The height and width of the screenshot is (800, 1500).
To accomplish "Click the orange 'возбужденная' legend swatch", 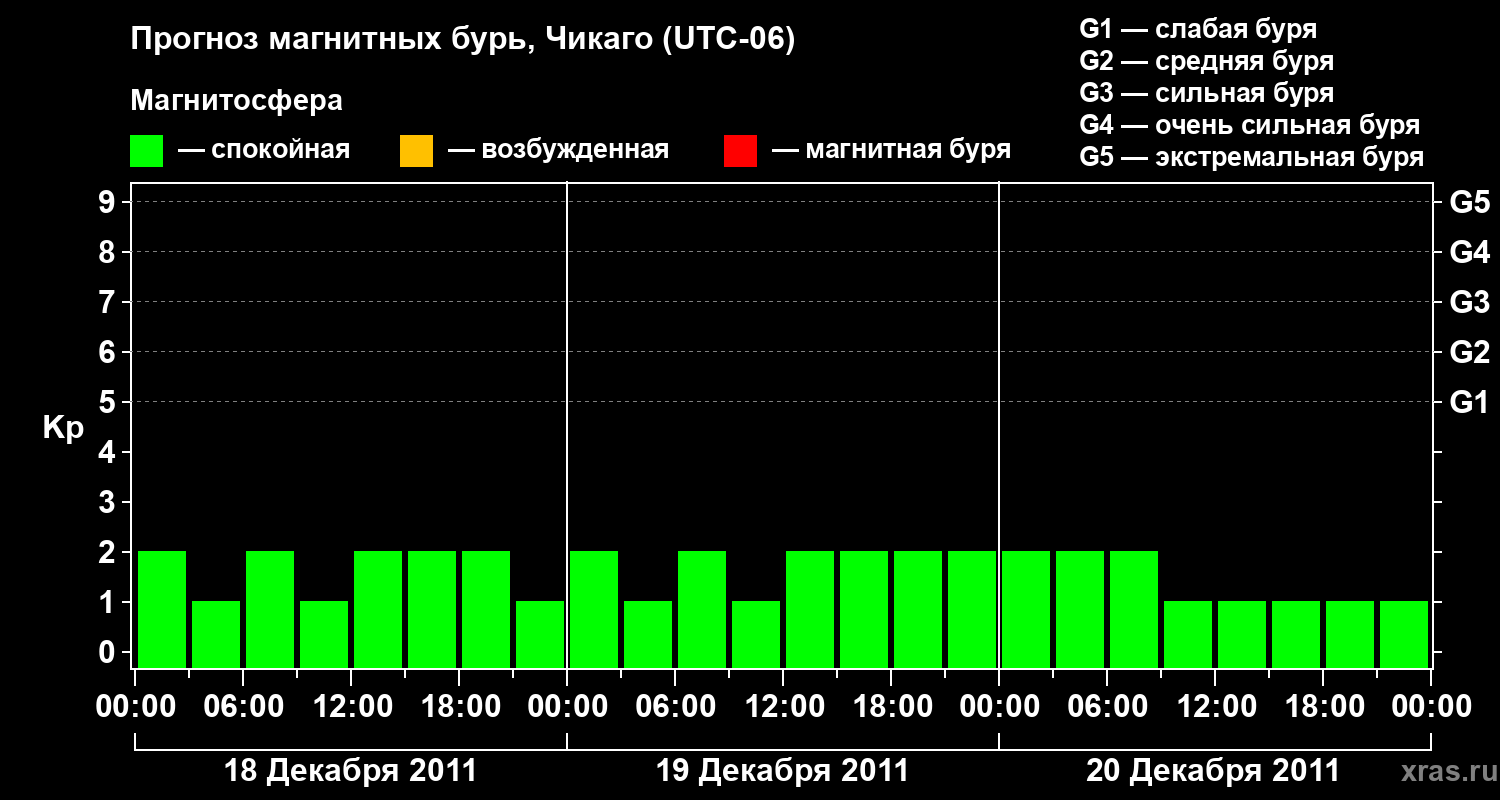I will [416, 151].
